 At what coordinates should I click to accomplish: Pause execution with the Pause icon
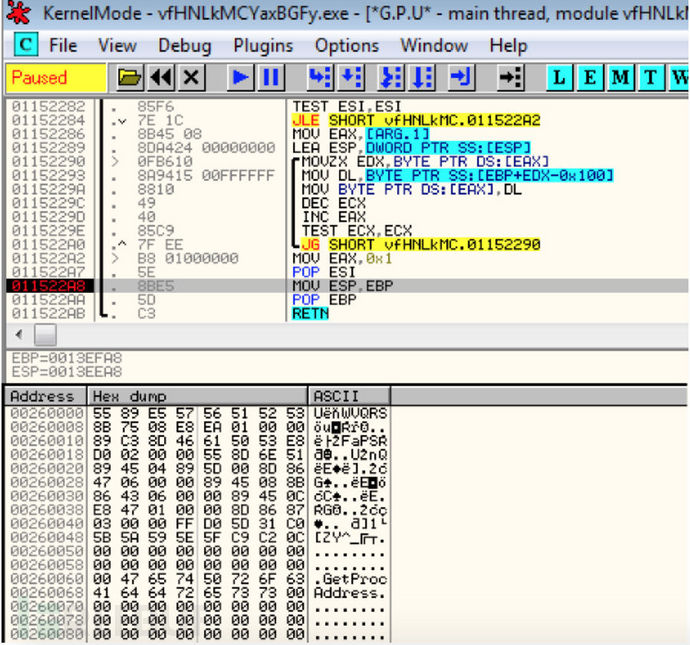tap(270, 78)
